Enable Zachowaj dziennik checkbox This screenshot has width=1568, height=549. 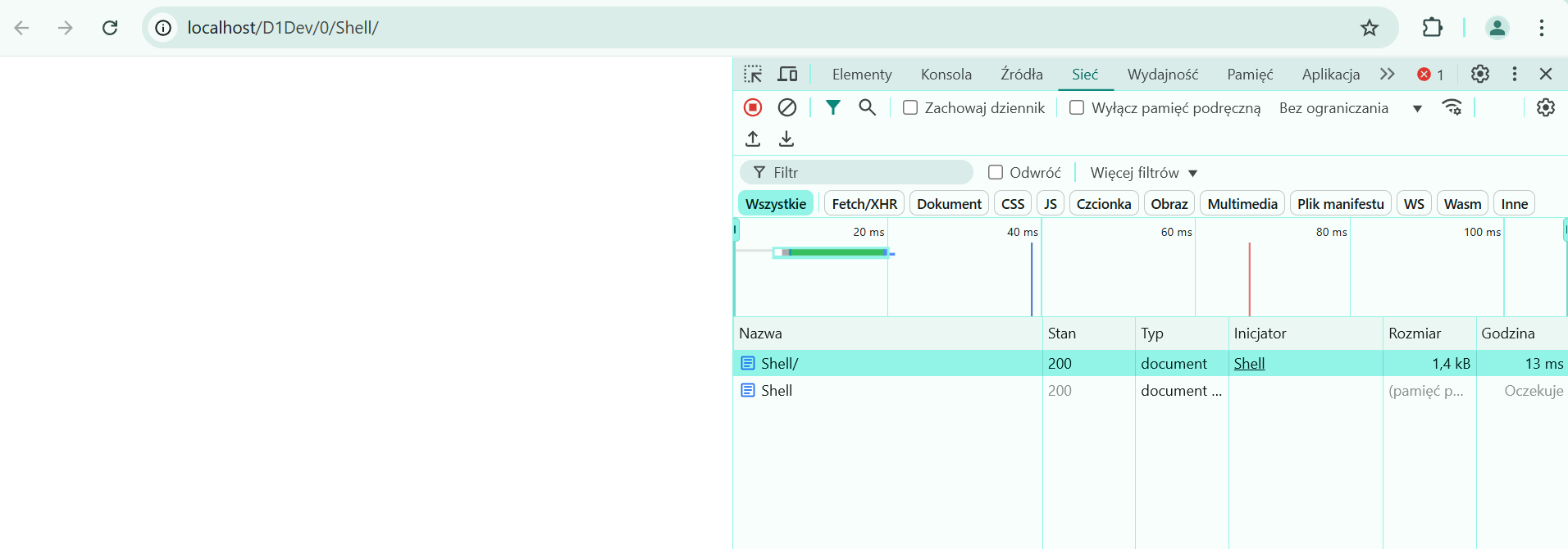pos(910,107)
